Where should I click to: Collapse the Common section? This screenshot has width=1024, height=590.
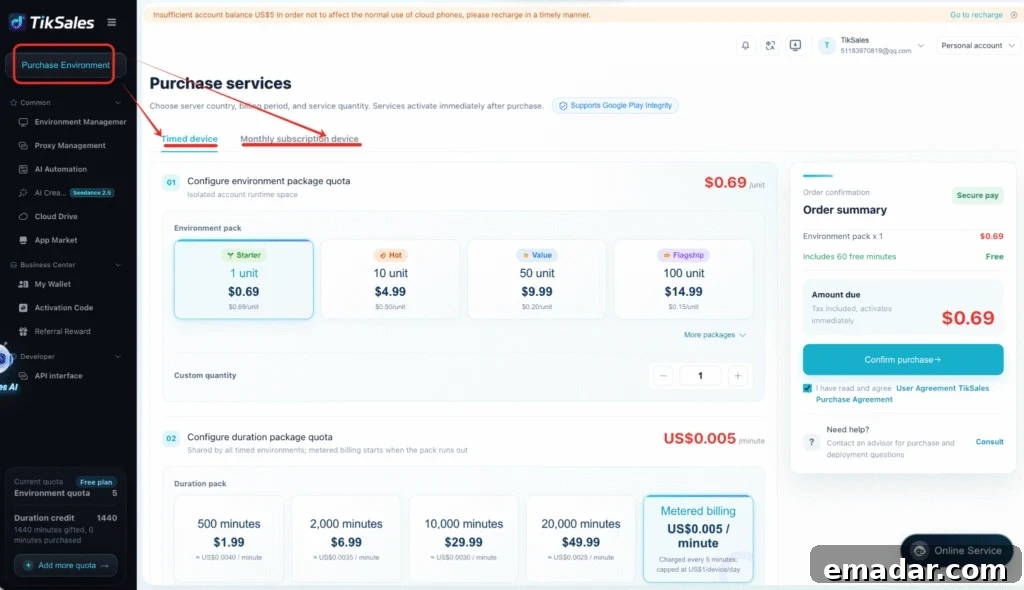point(118,103)
